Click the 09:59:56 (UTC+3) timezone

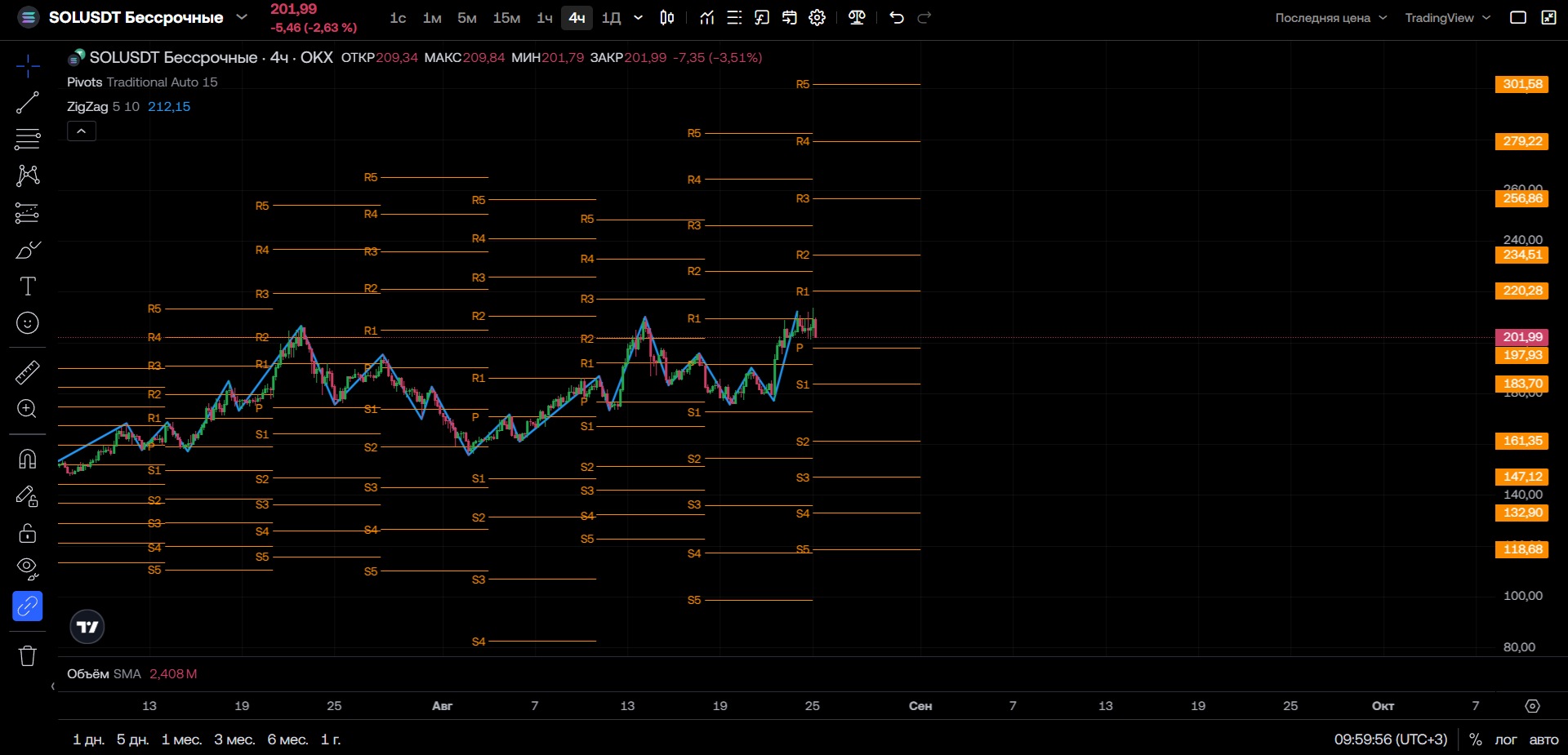[1391, 739]
